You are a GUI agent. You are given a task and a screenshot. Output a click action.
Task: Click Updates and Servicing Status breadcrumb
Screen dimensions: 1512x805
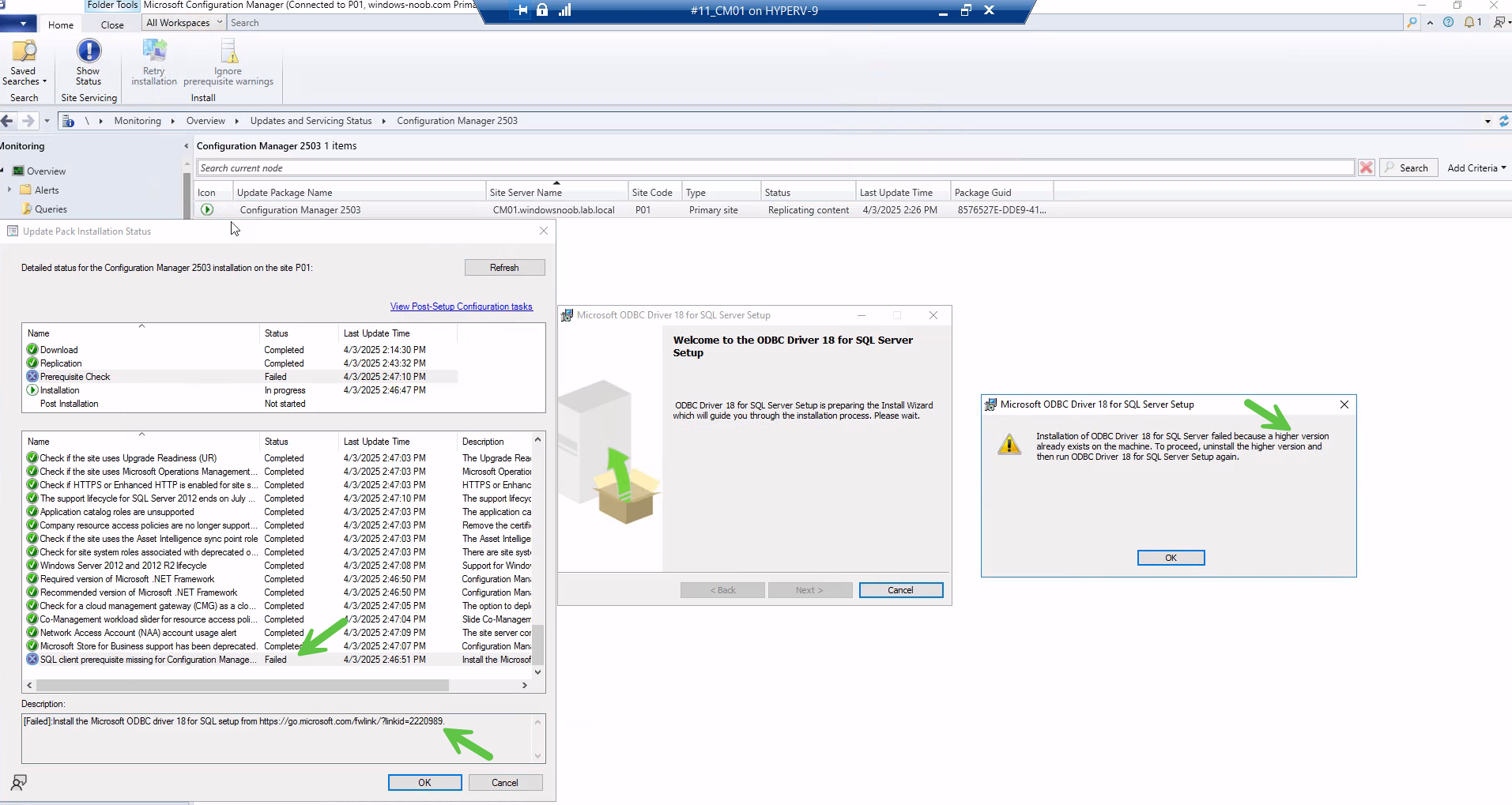coord(311,121)
